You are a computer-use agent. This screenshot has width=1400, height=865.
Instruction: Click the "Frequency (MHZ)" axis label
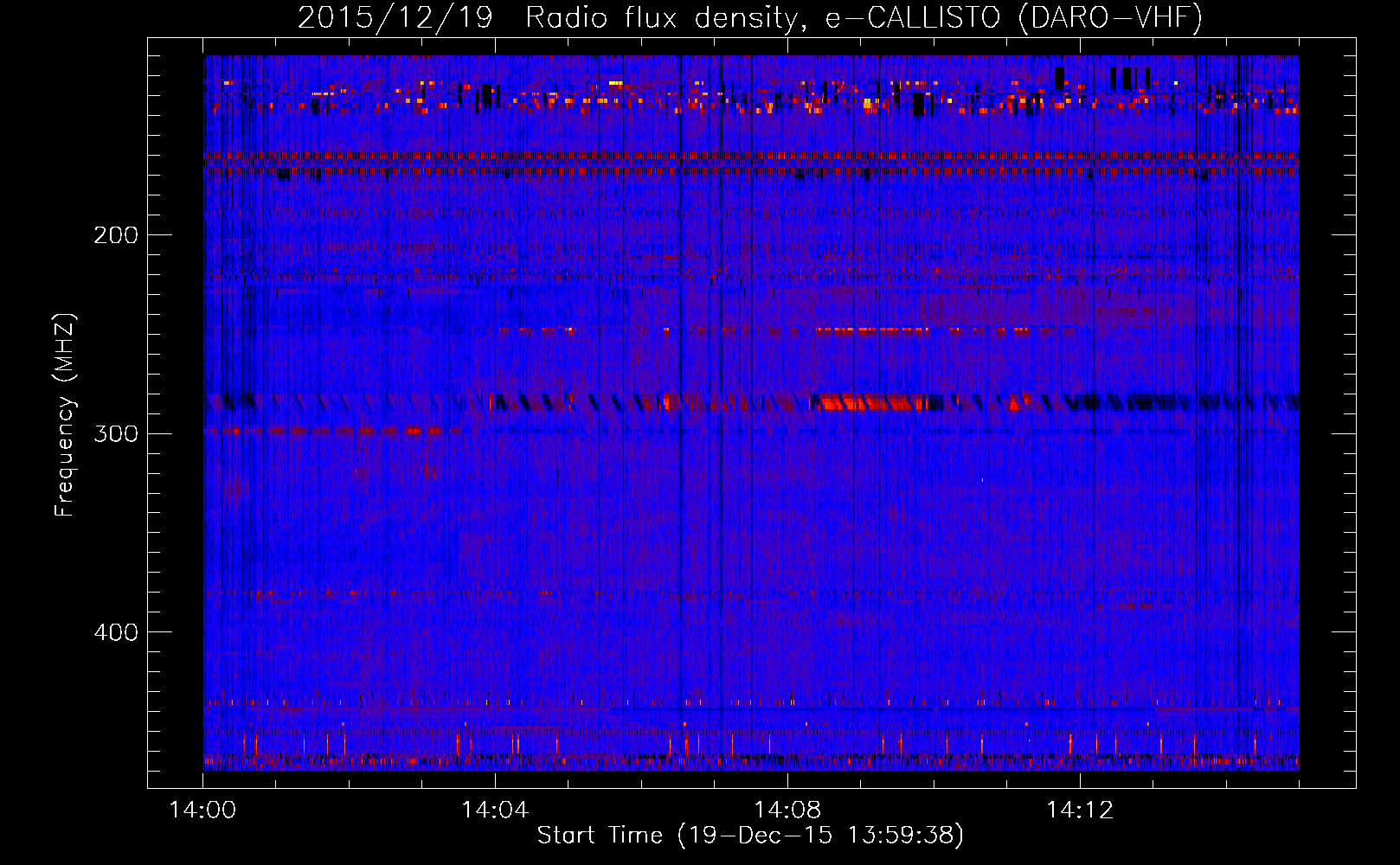[65, 415]
